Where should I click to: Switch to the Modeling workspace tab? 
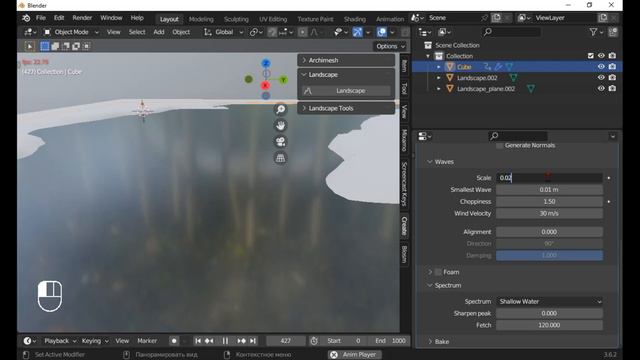pos(201,19)
